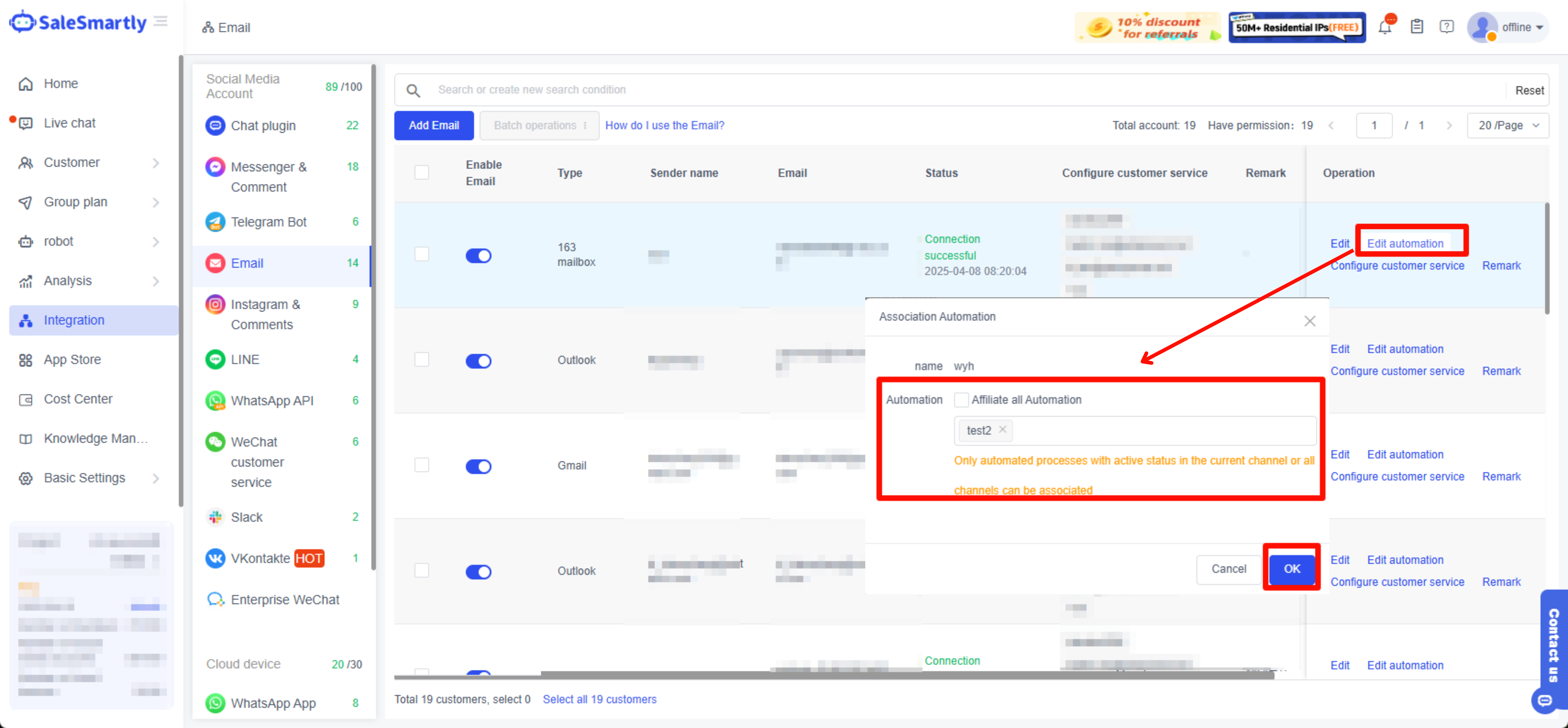Click the search magnifier icon
1568x728 pixels.
[x=413, y=90]
